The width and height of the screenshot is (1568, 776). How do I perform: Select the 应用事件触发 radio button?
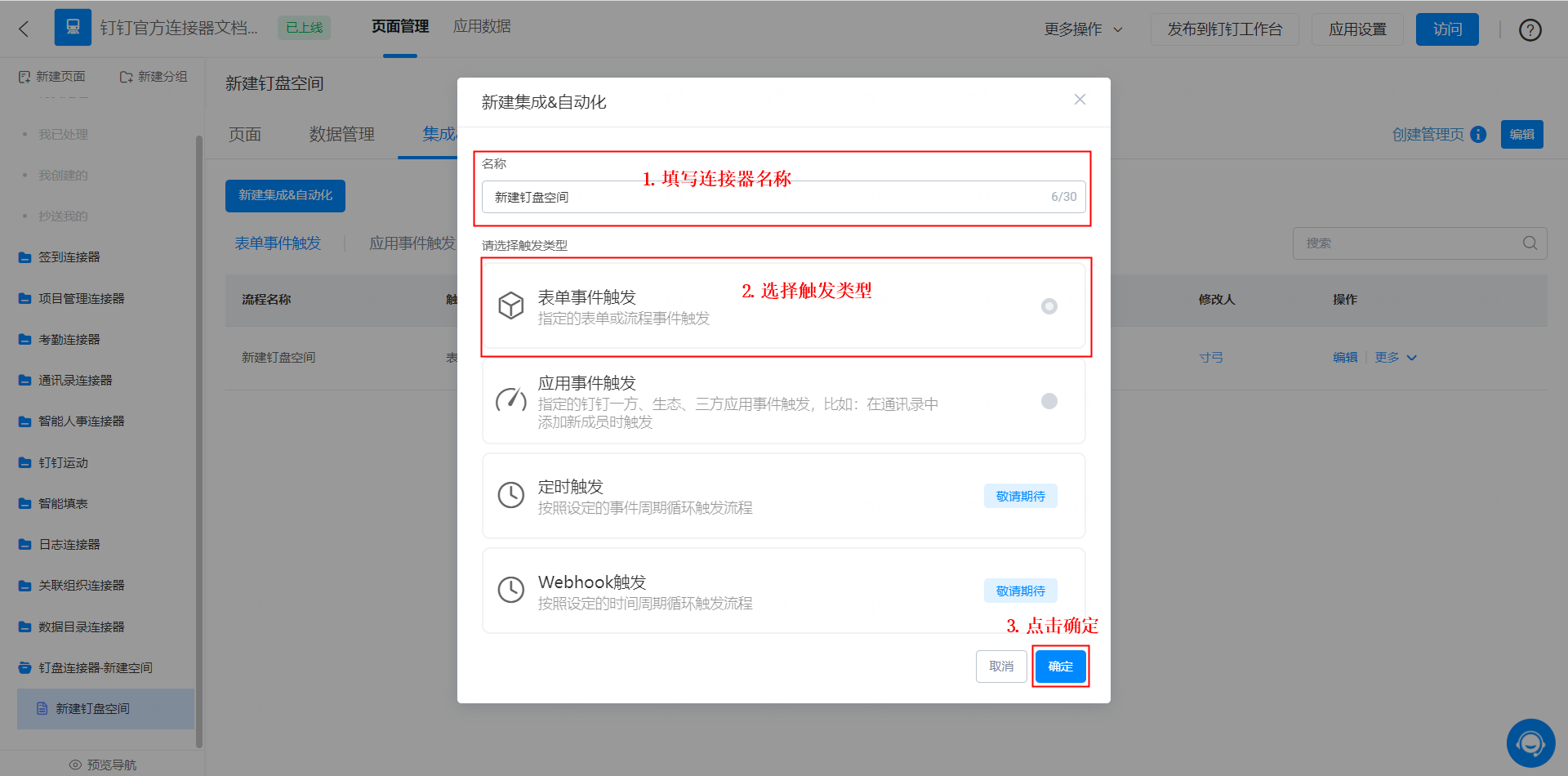point(1049,401)
